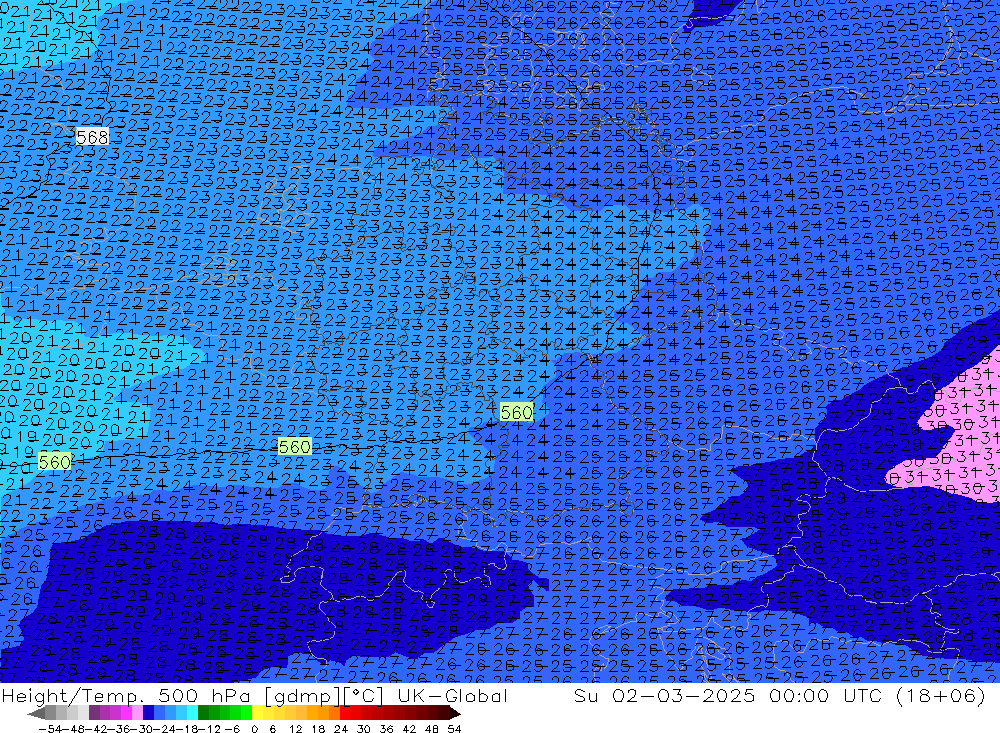
Task: Select the cyan legend swatch near -18
Action: click(192, 713)
